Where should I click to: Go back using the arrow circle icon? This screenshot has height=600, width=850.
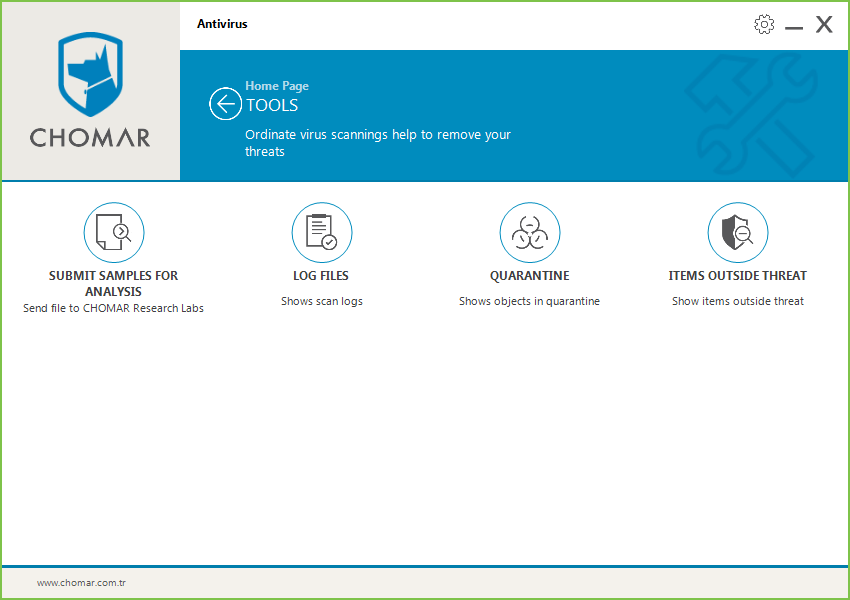point(226,104)
